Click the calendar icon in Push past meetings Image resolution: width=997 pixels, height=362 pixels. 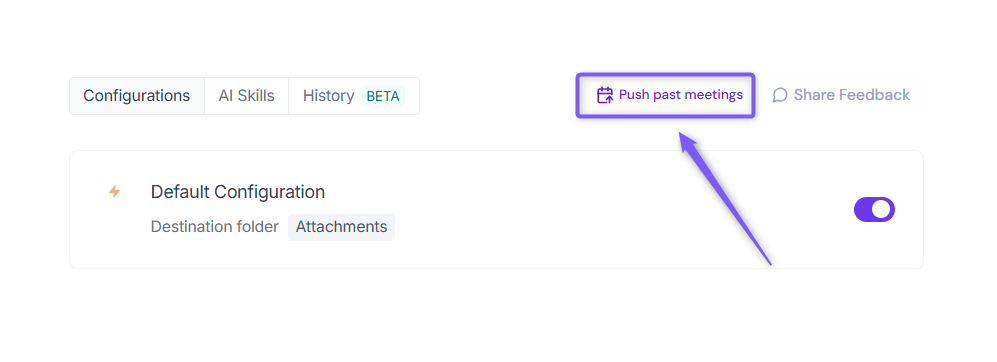605,95
